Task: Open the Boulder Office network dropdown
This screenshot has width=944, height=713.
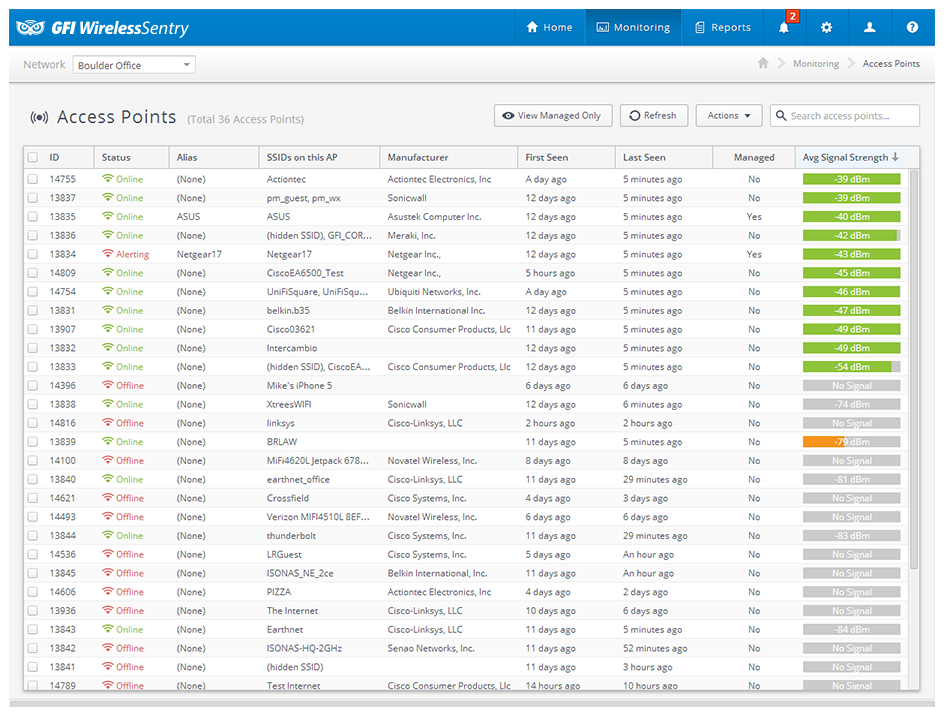Action: pyautogui.click(x=134, y=64)
